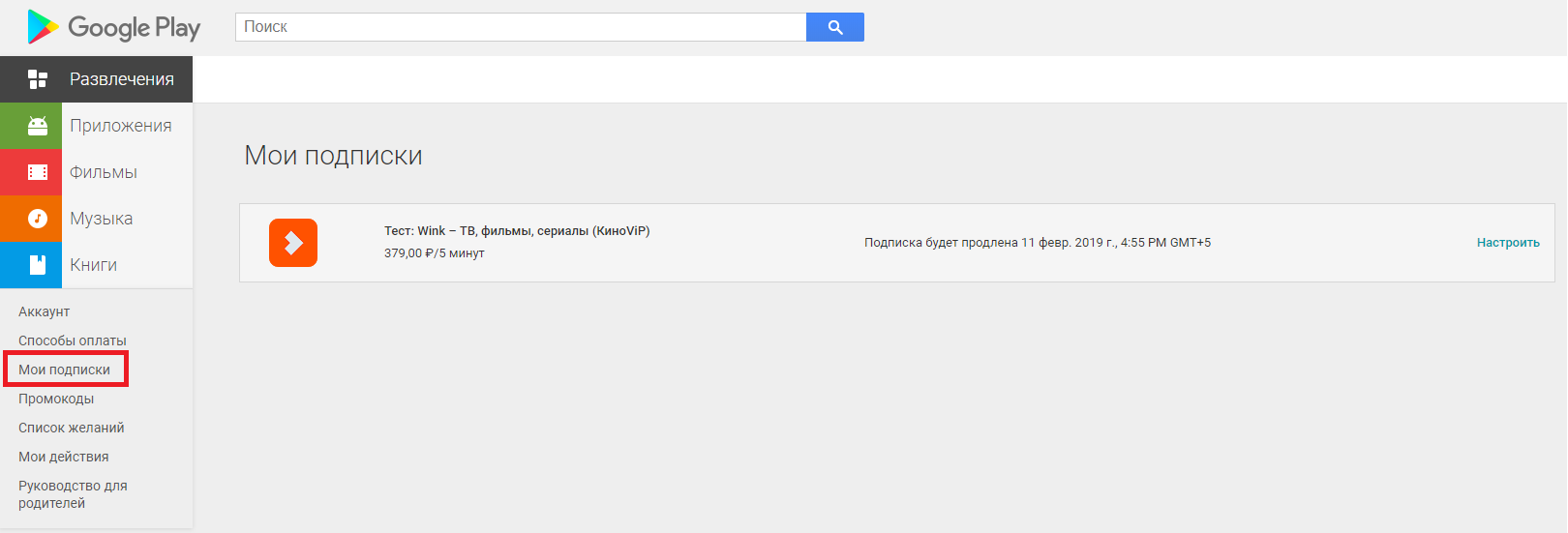
Task: Click the Google Play logo
Action: pos(113,27)
